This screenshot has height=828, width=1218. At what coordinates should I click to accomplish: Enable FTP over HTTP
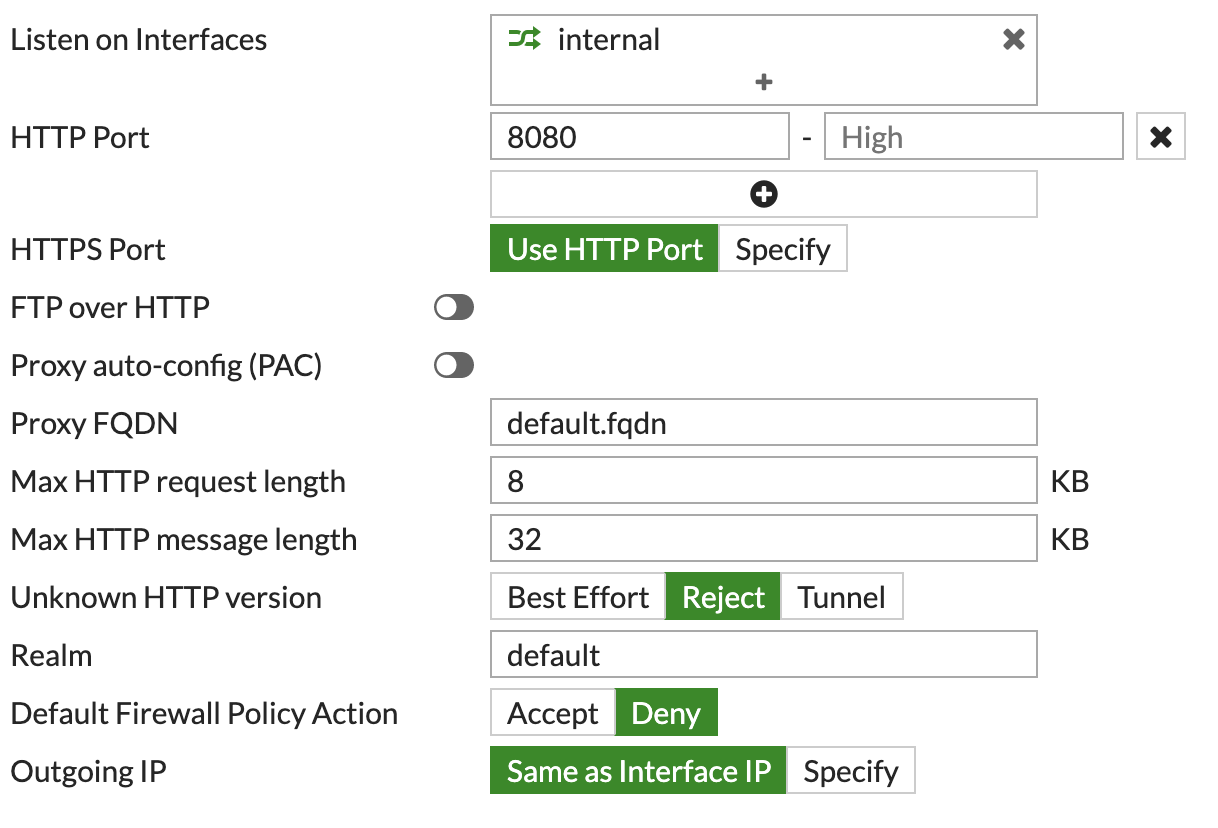pyautogui.click(x=452, y=307)
